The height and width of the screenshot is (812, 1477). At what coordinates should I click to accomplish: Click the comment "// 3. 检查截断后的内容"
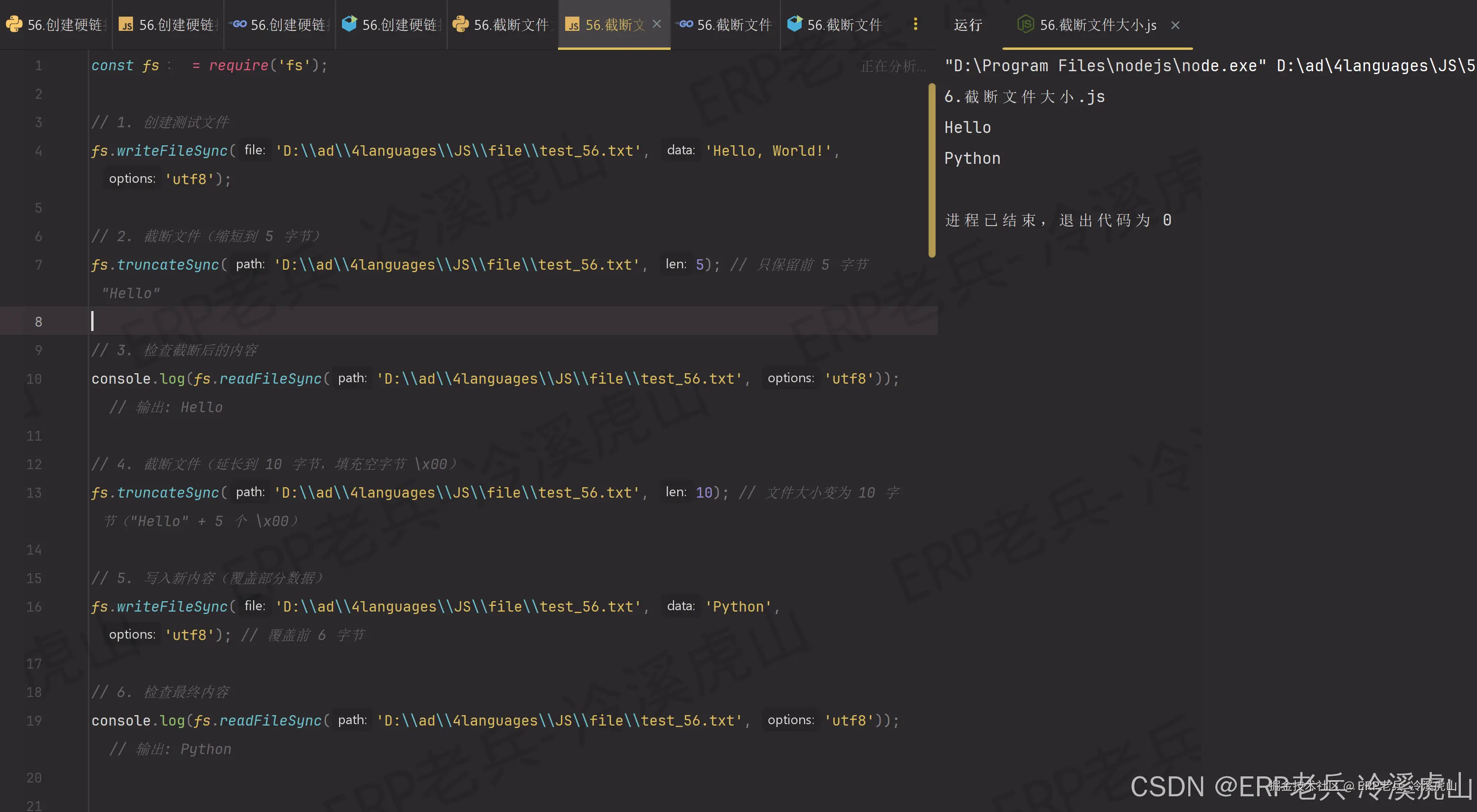(x=175, y=350)
